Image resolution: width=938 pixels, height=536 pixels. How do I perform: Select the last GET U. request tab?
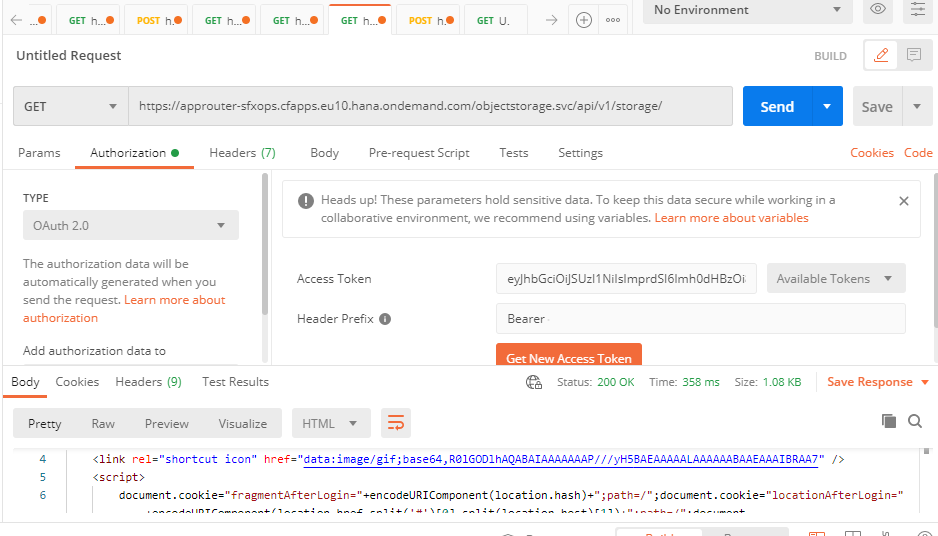[495, 20]
